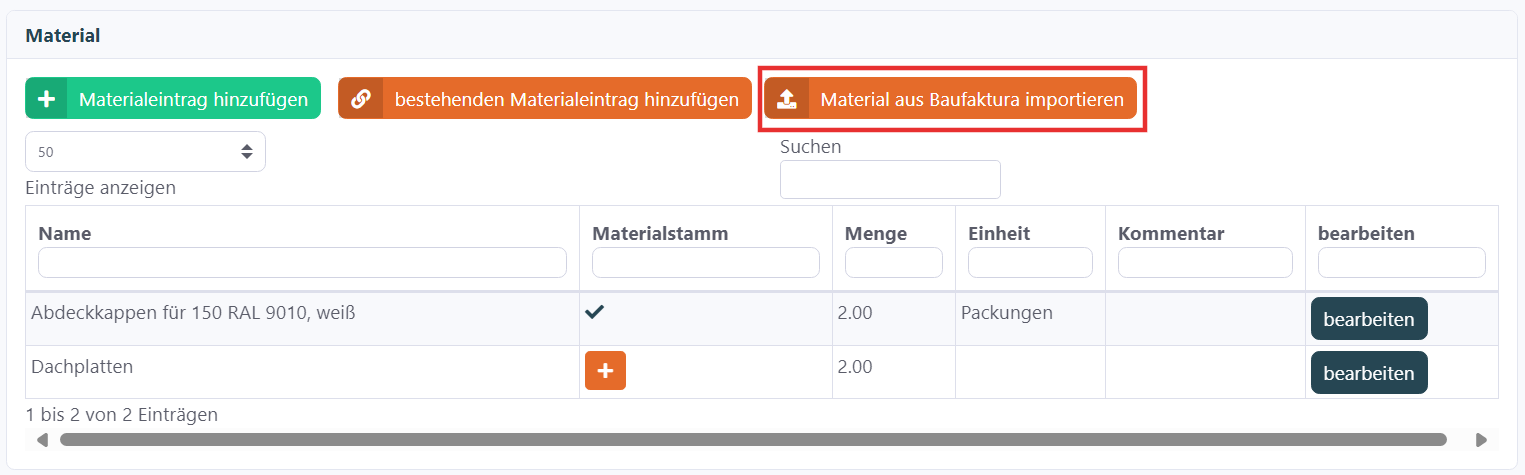Image resolution: width=1525 pixels, height=475 pixels.
Task: Click the Materialstamm column filter field
Action: pyautogui.click(x=705, y=263)
